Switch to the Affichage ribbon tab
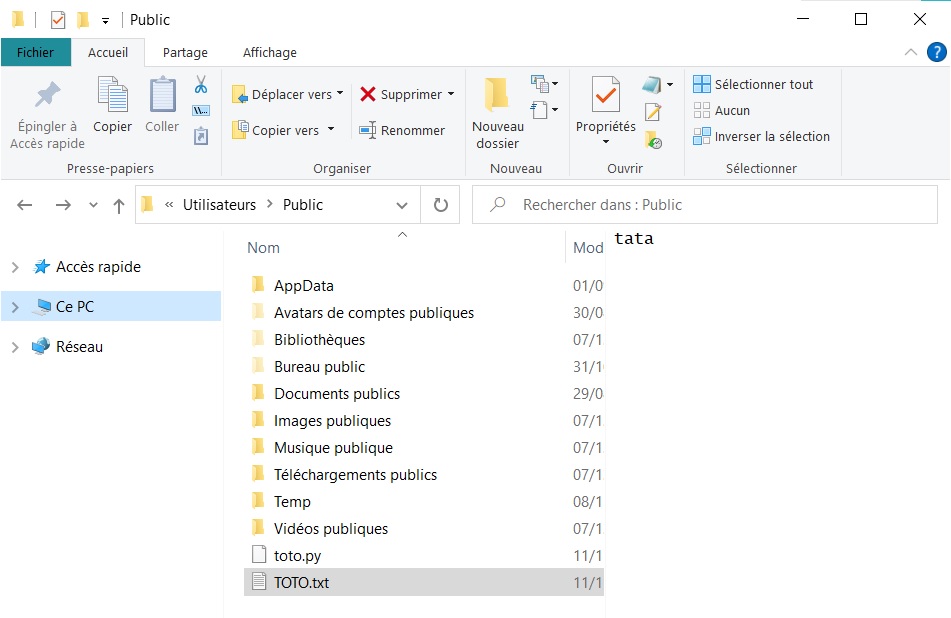 tap(268, 52)
